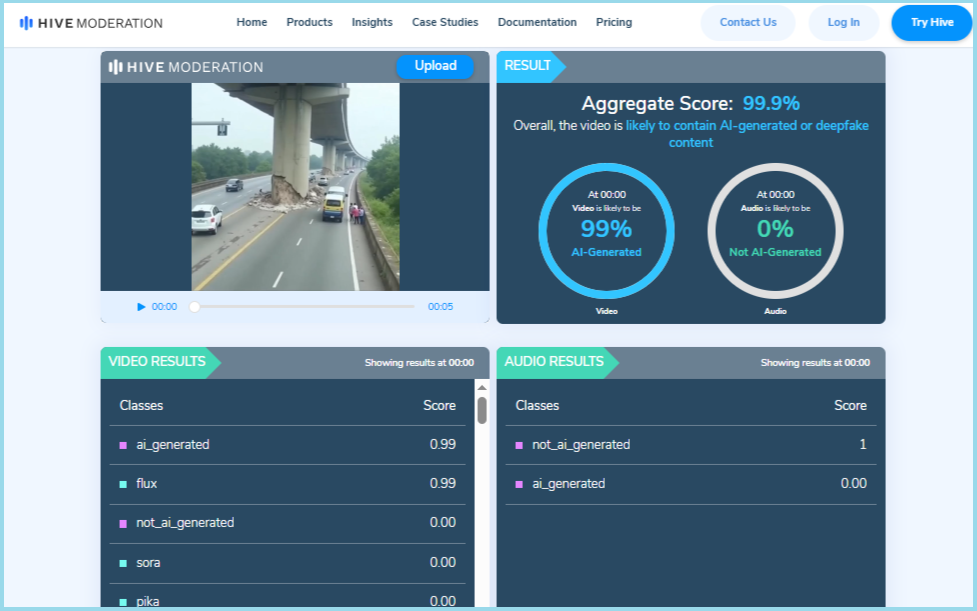This screenshot has height=611, width=977.
Task: Click the Log In button
Action: pyautogui.click(x=844, y=22)
